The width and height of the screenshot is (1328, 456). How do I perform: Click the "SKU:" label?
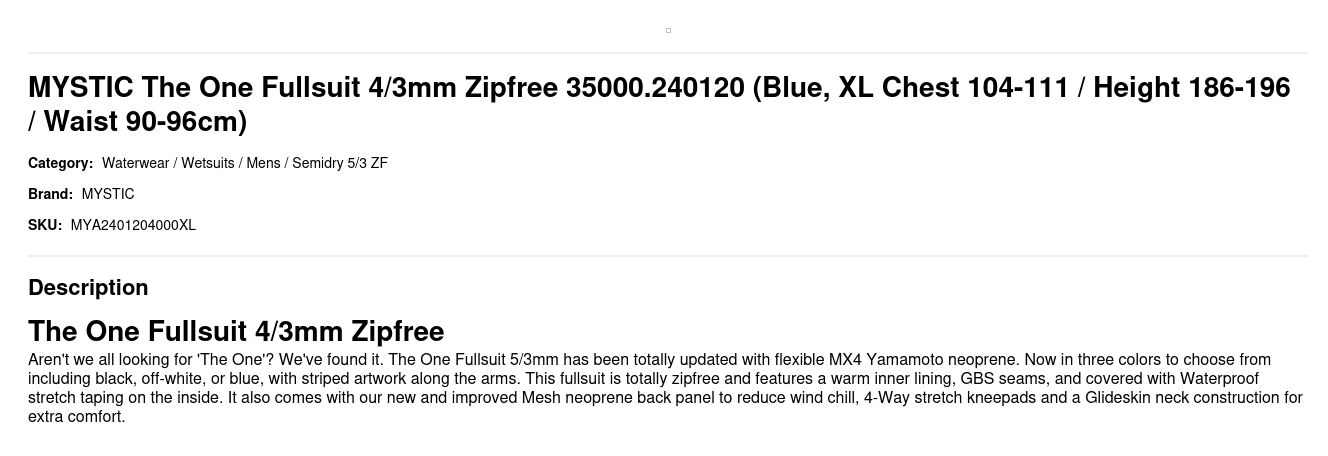45,225
